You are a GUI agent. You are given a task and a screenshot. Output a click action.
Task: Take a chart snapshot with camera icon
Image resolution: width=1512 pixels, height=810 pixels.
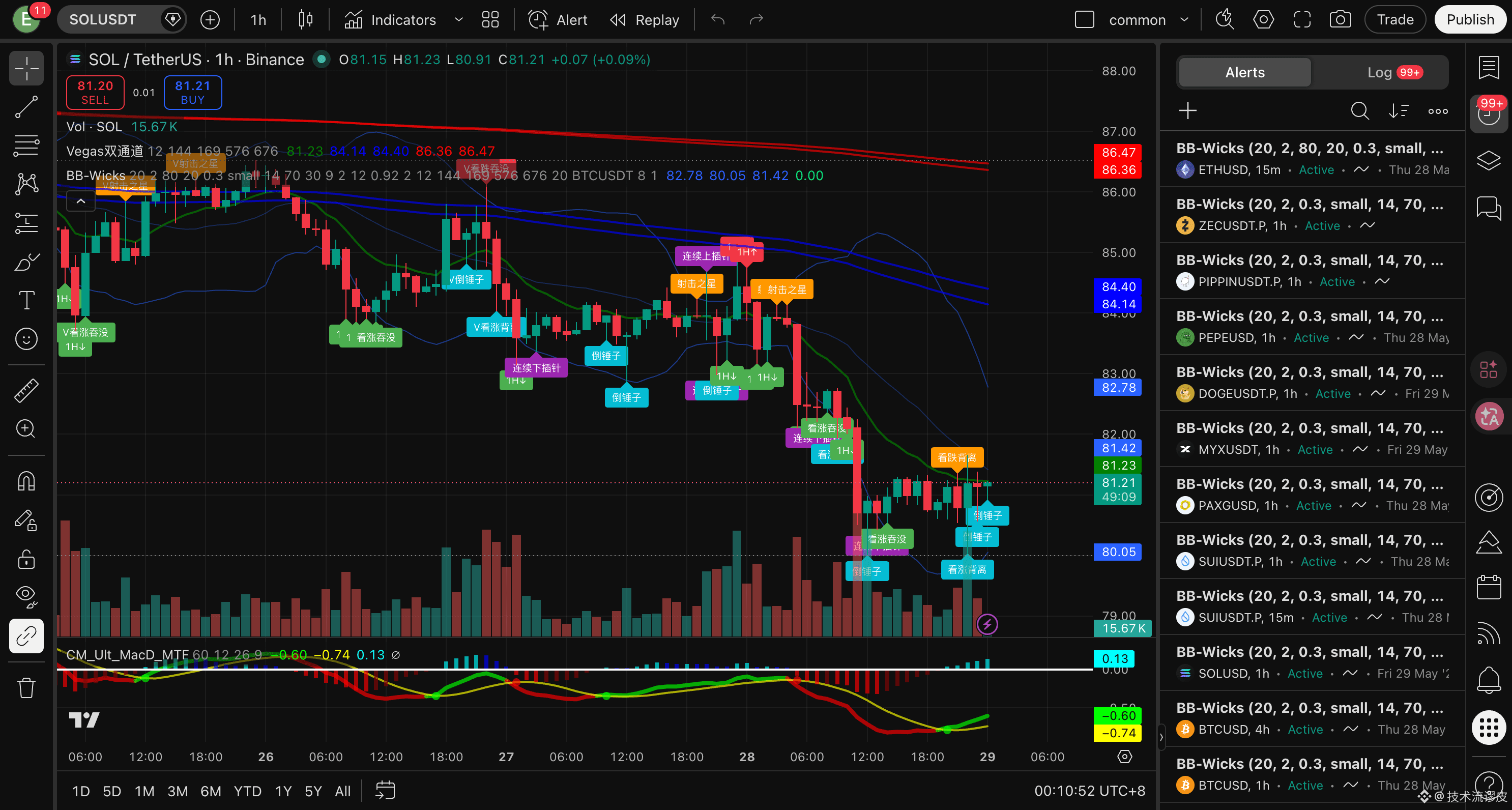1341,20
